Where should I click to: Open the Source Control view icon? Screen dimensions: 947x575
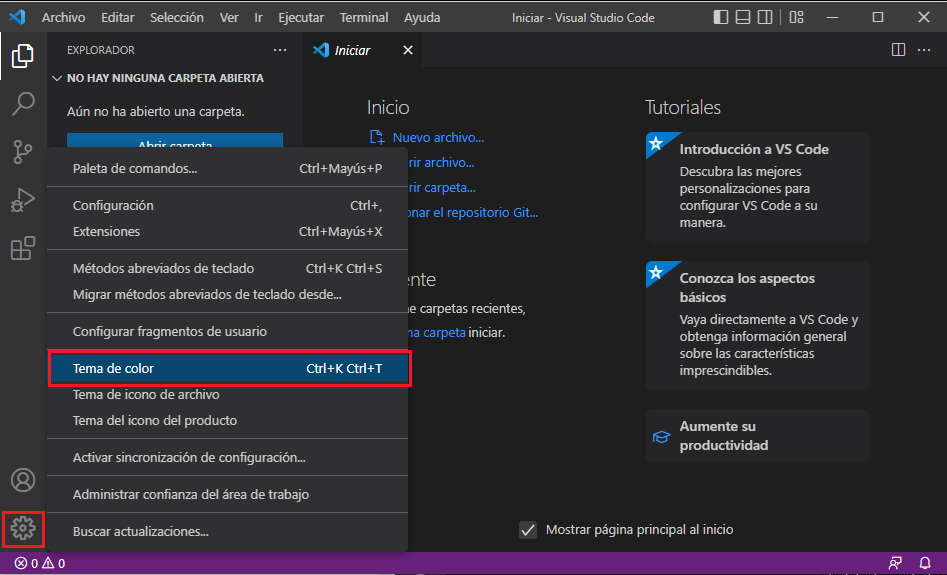click(x=22, y=152)
